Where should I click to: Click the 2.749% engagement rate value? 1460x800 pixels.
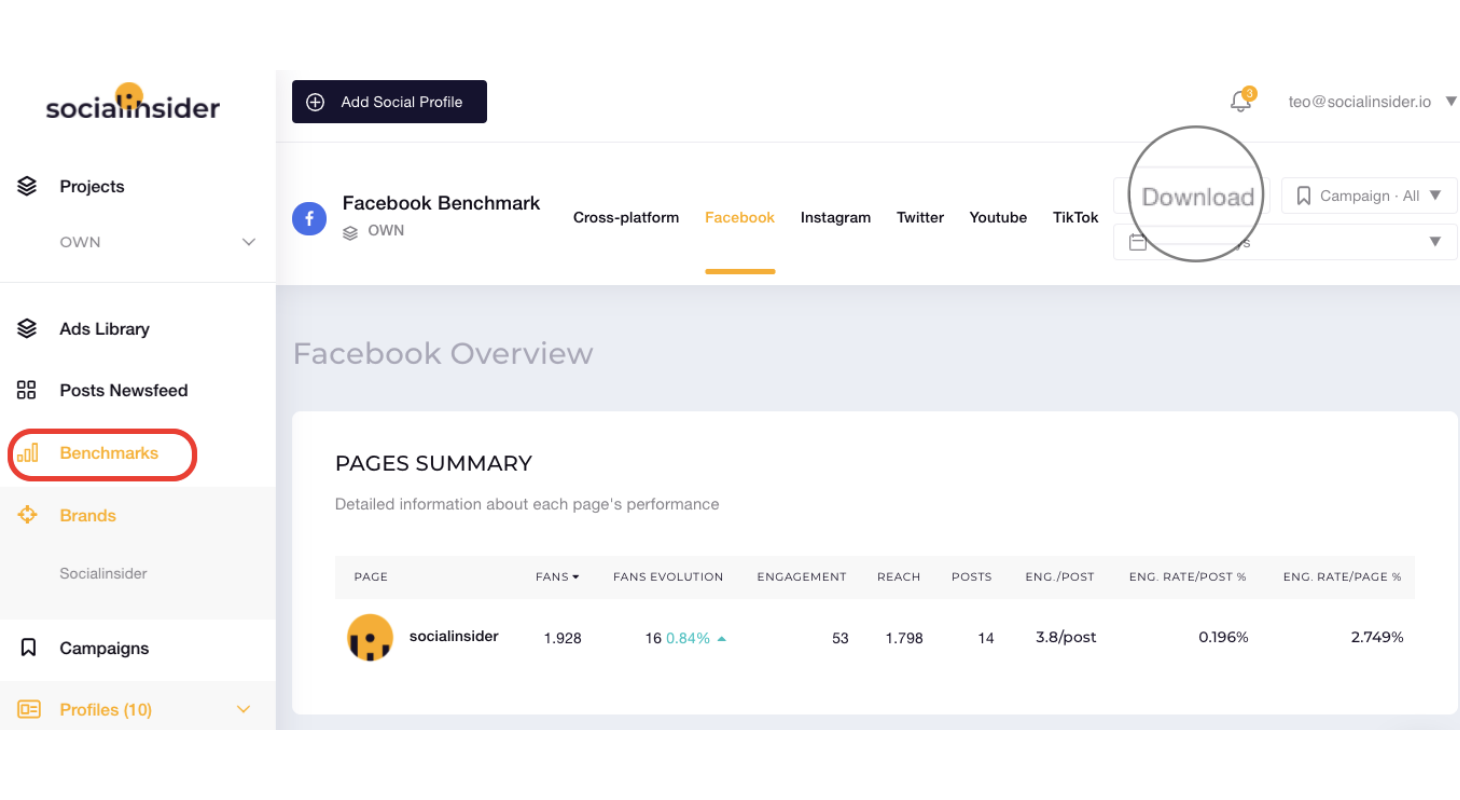[1377, 637]
